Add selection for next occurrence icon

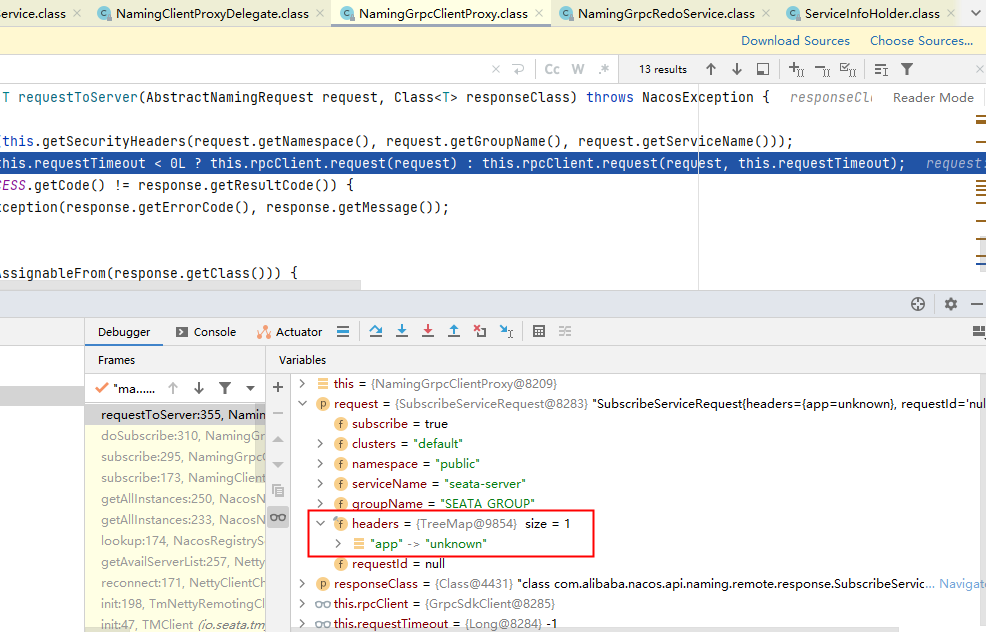click(796, 69)
